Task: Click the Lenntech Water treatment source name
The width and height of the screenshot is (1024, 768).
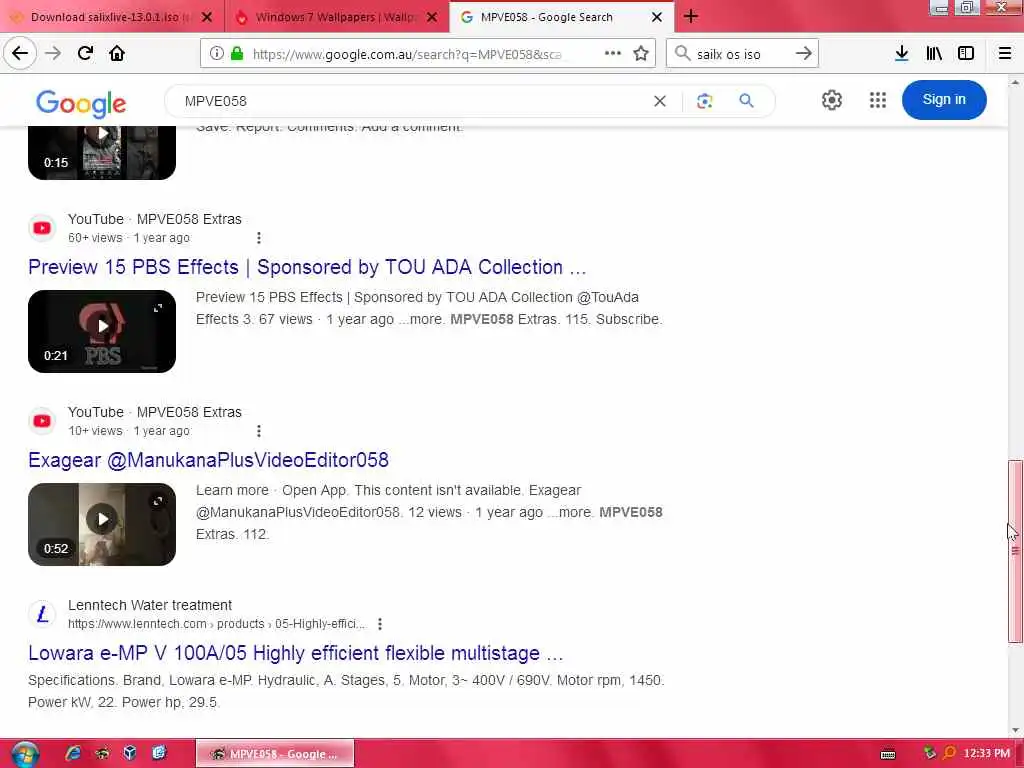Action: point(150,605)
